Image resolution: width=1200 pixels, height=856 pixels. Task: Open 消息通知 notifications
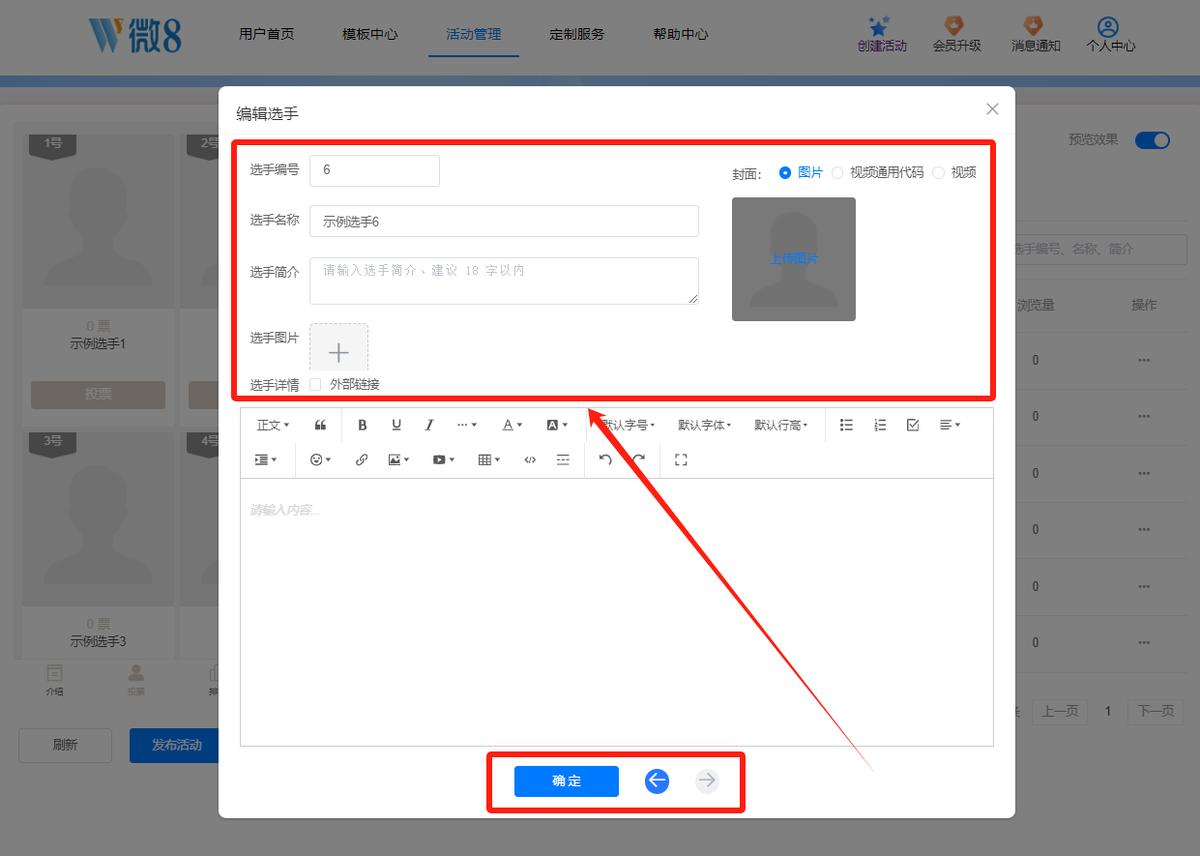(1035, 35)
